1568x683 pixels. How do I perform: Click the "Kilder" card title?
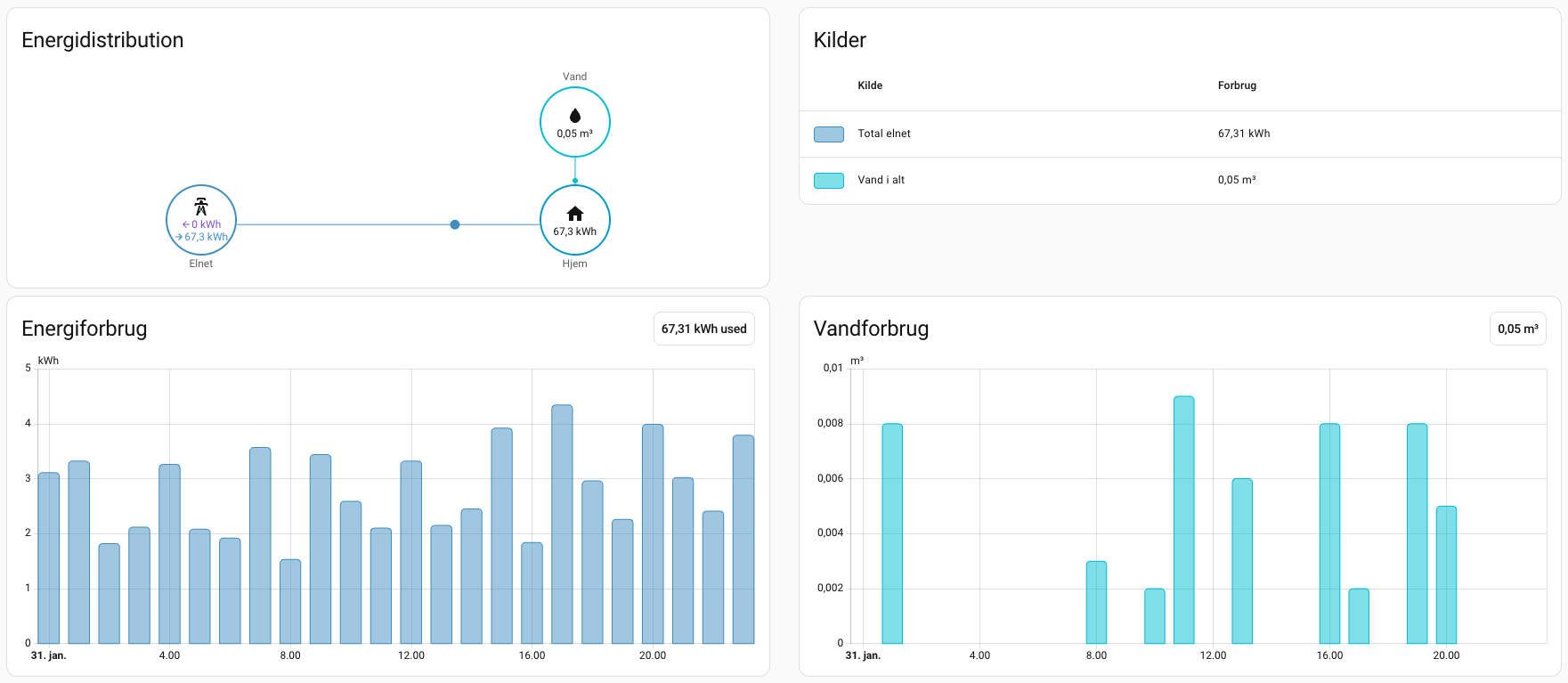click(840, 40)
